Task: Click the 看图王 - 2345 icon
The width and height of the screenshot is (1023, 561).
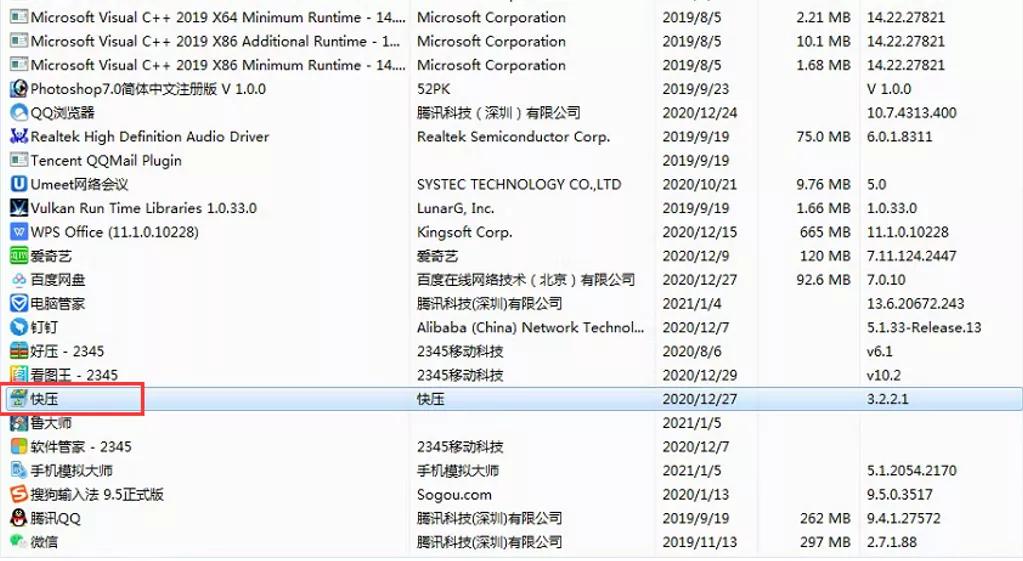Action: pos(20,375)
